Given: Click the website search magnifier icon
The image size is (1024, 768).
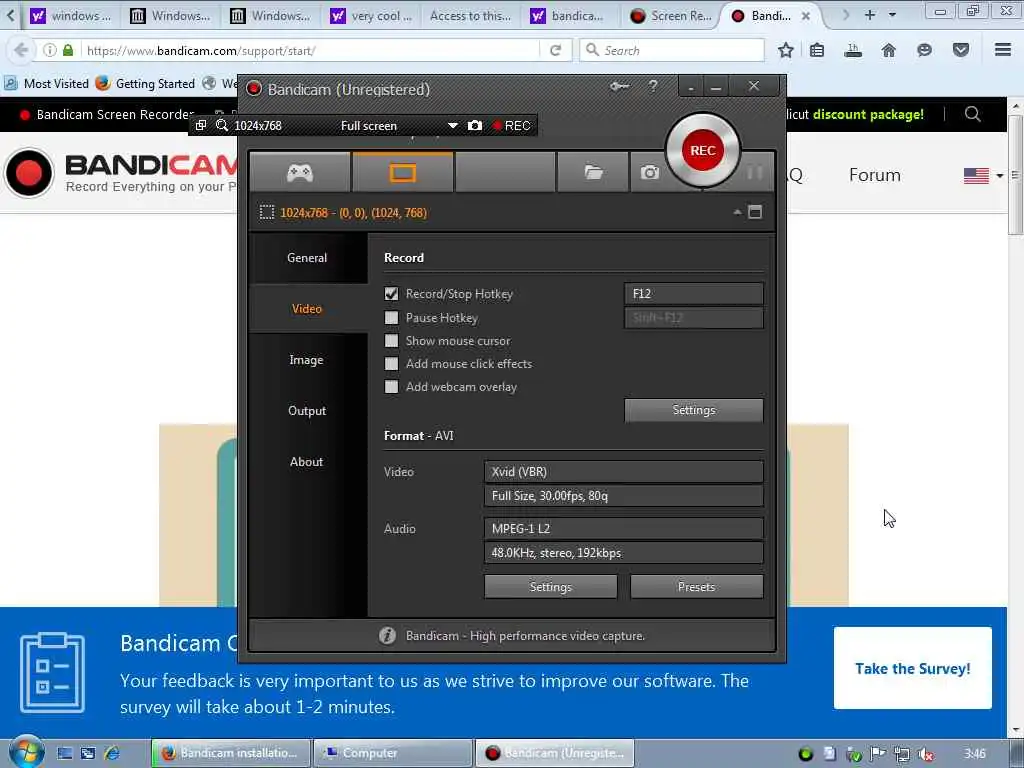Looking at the screenshot, I should point(972,114).
